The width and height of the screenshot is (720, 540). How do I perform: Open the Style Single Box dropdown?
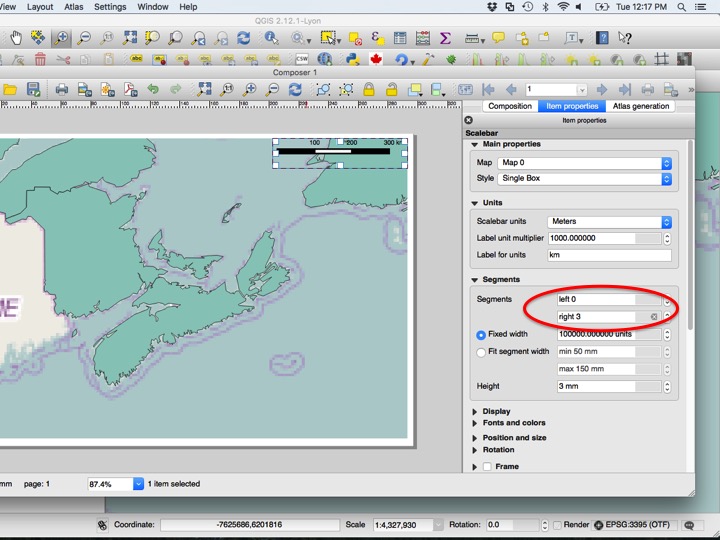(585, 179)
